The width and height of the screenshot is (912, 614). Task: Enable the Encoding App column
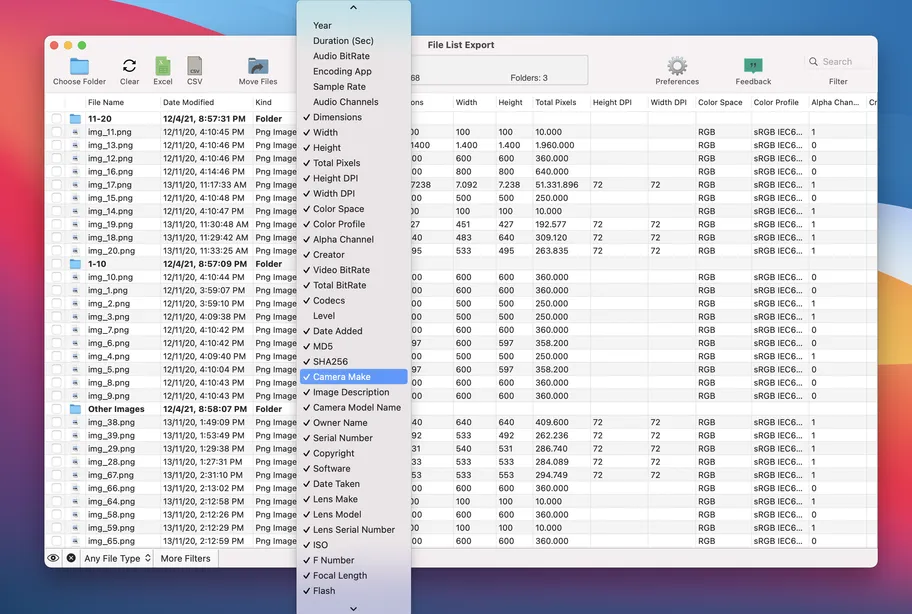354,71
